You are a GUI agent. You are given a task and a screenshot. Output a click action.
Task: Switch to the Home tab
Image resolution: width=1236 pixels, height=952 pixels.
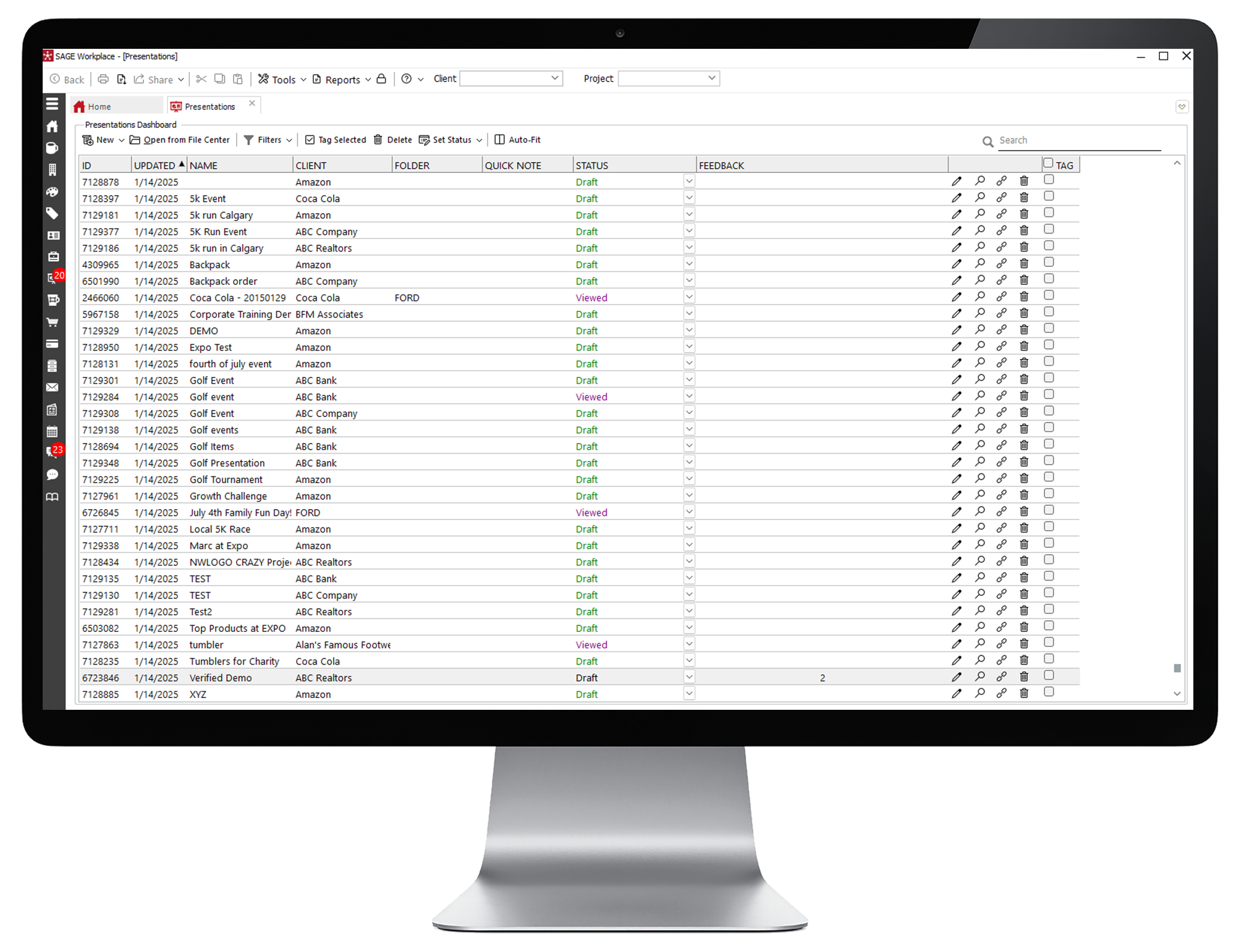pos(99,106)
